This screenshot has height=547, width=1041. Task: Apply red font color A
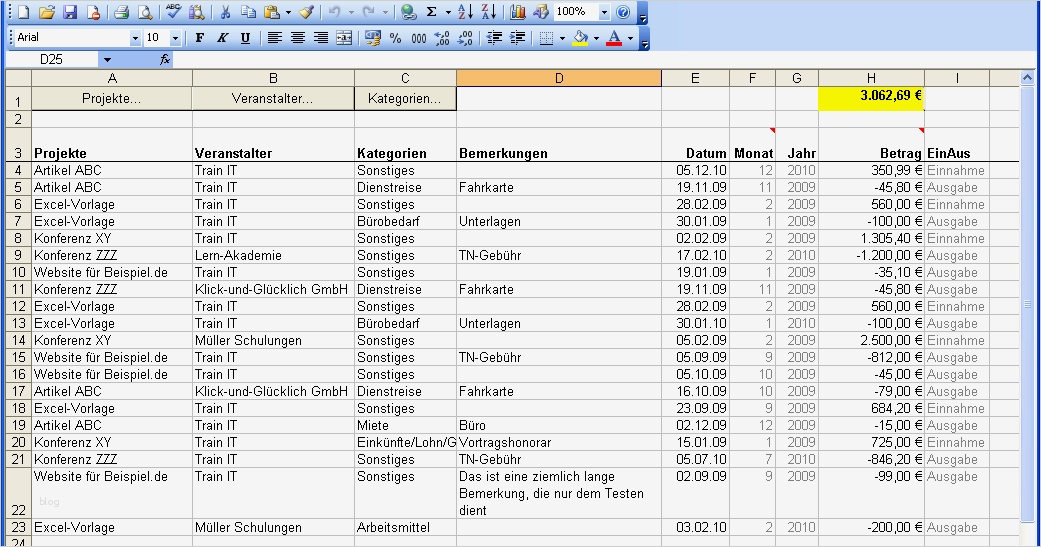coord(614,38)
